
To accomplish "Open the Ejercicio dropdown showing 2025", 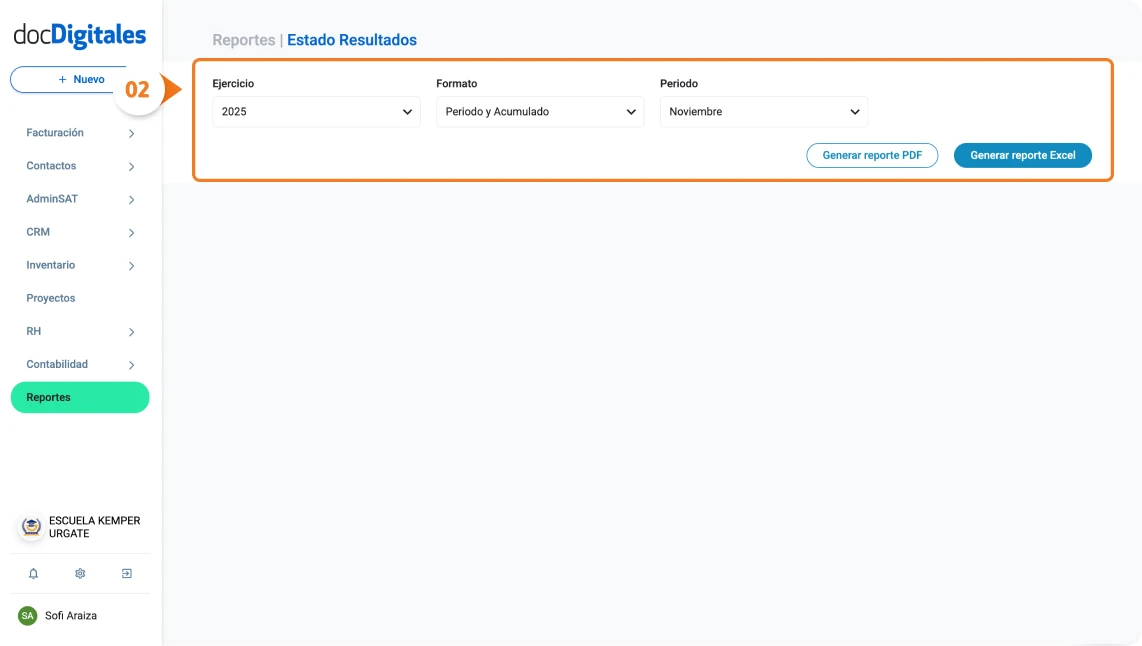I will tap(315, 112).
